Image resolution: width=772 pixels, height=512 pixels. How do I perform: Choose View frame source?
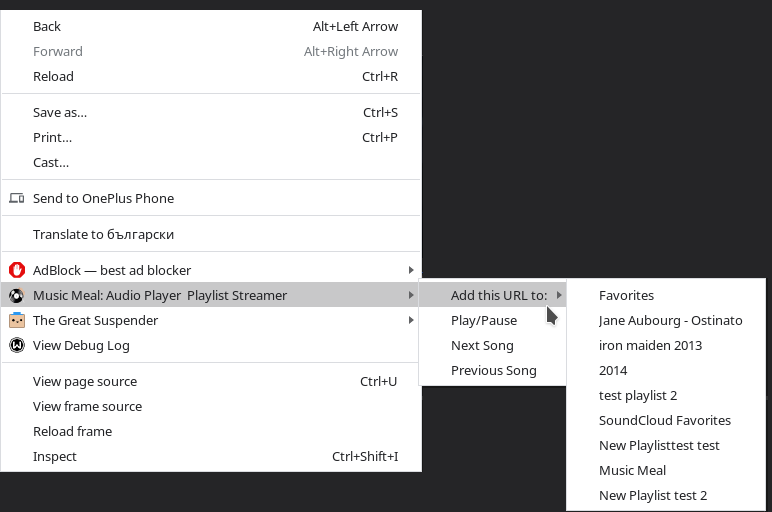pos(211,406)
